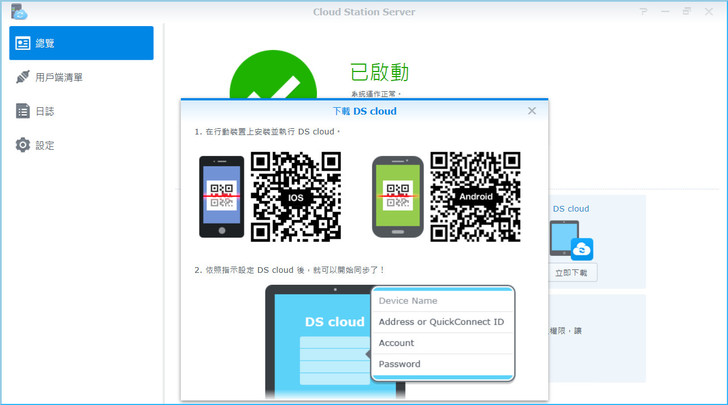728x405 pixels.
Task: Click the blue iOS phone illustration
Action: coord(221,197)
